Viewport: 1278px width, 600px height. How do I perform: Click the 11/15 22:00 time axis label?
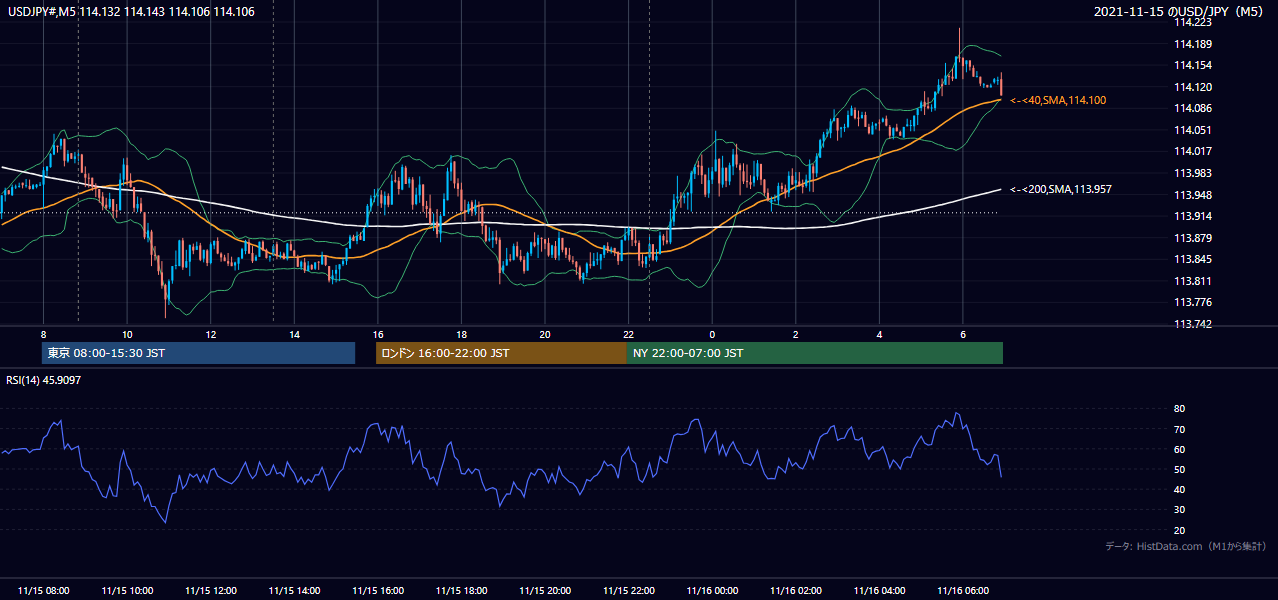[x=628, y=591]
